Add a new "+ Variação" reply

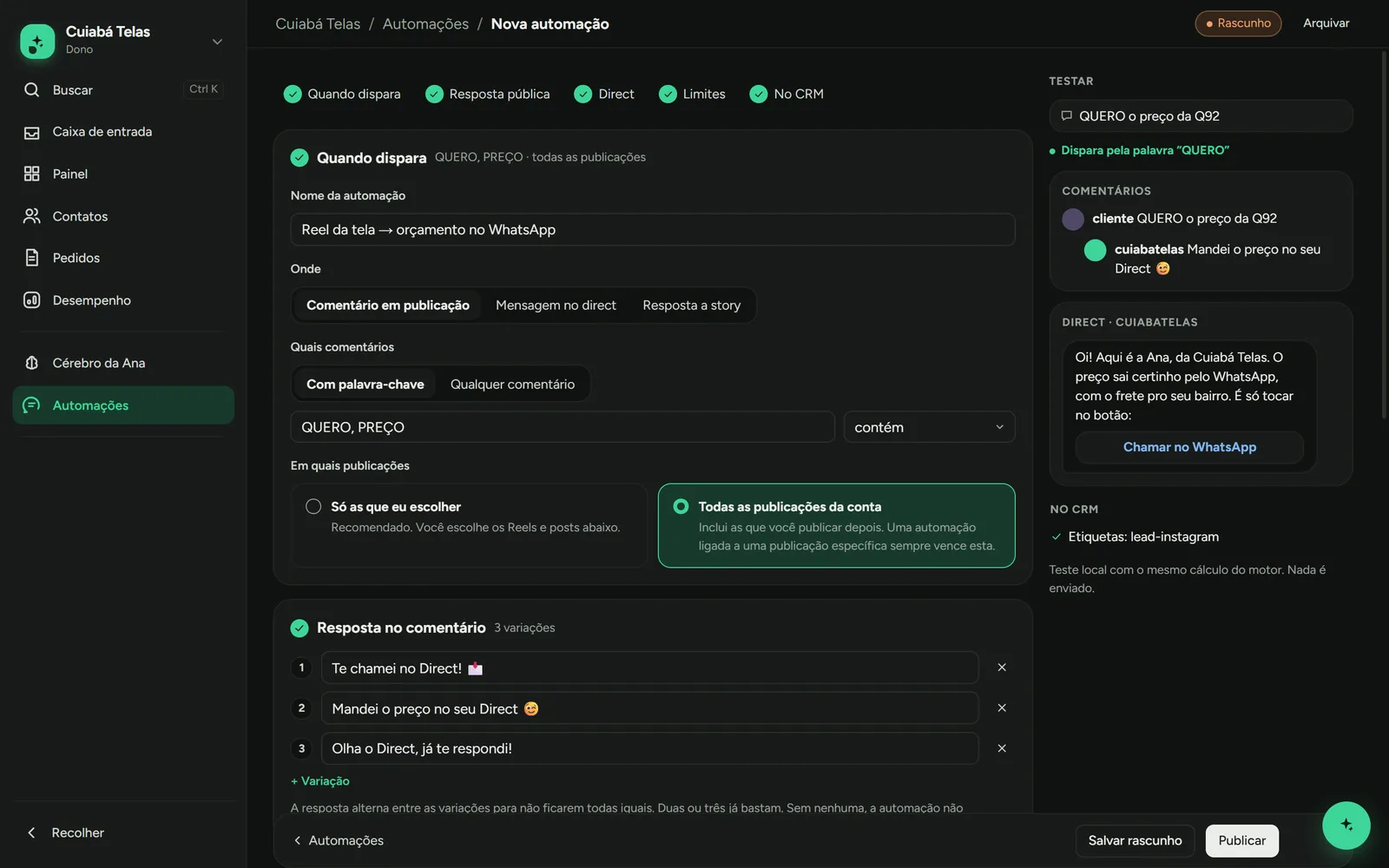[320, 781]
